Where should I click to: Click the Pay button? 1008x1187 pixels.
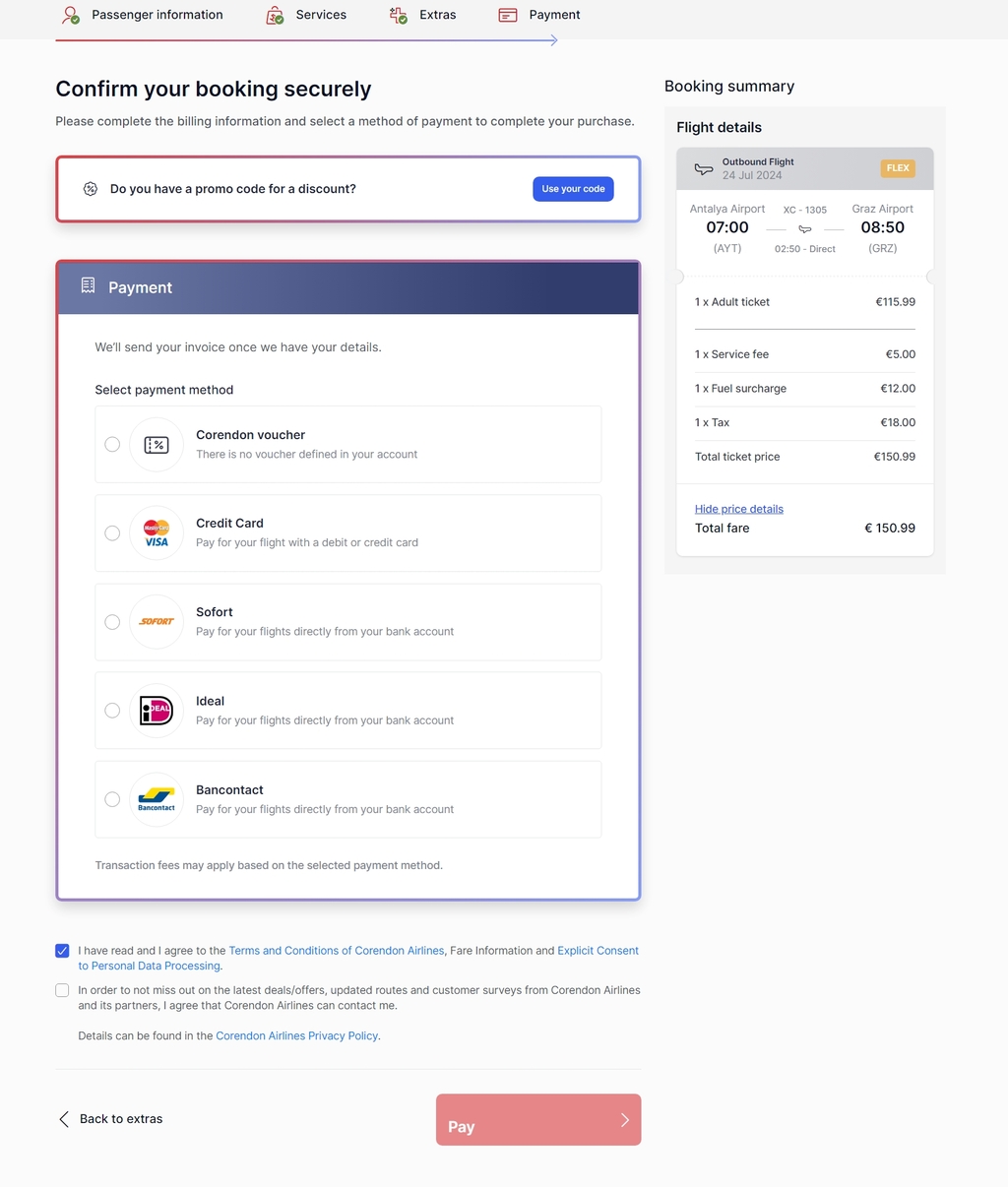click(538, 1120)
